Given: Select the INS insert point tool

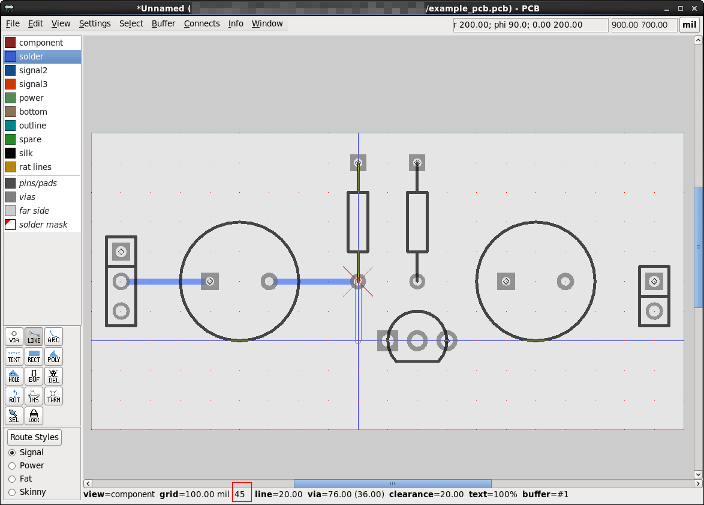Looking at the screenshot, I should click(34, 395).
